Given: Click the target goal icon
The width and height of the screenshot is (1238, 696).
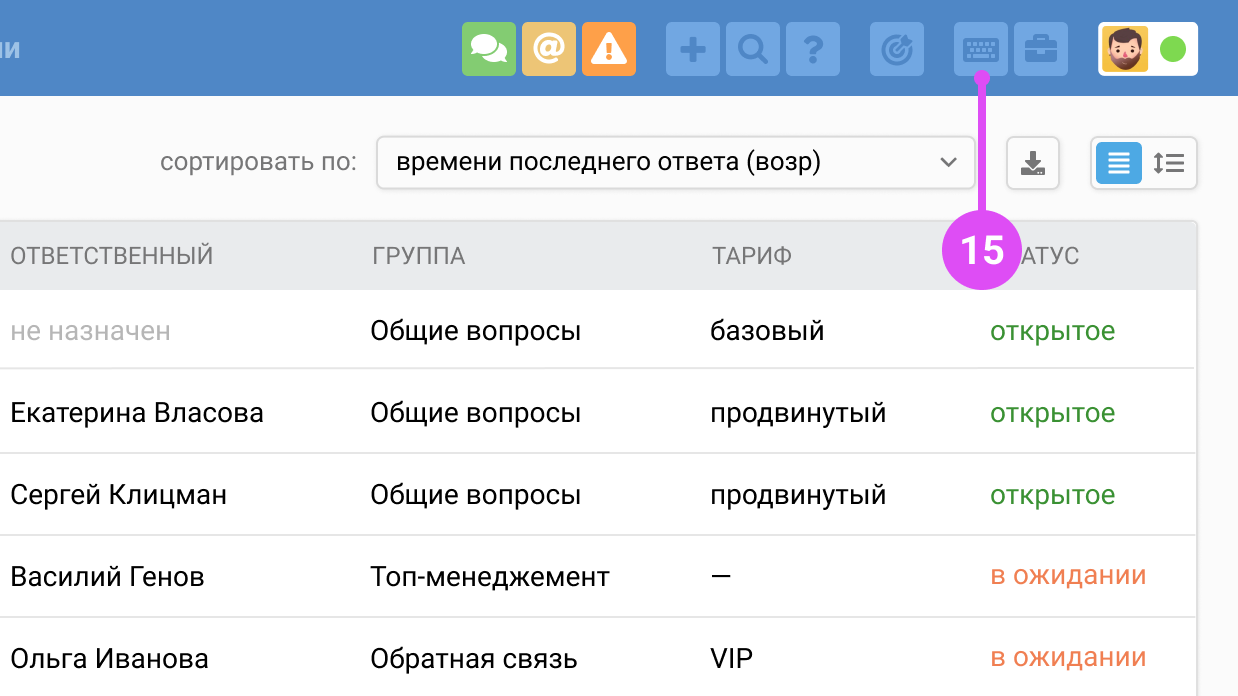Looking at the screenshot, I should pos(896,49).
